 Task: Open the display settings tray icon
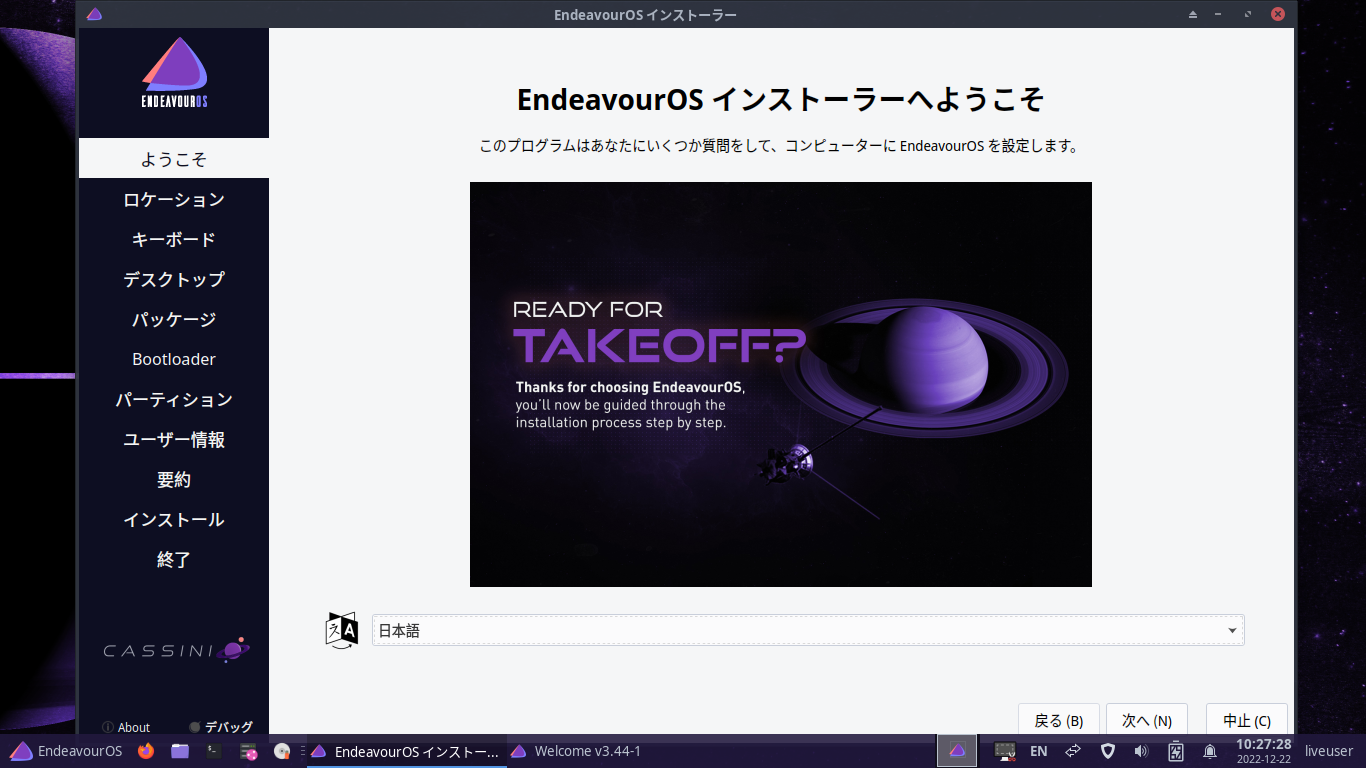pos(1005,751)
